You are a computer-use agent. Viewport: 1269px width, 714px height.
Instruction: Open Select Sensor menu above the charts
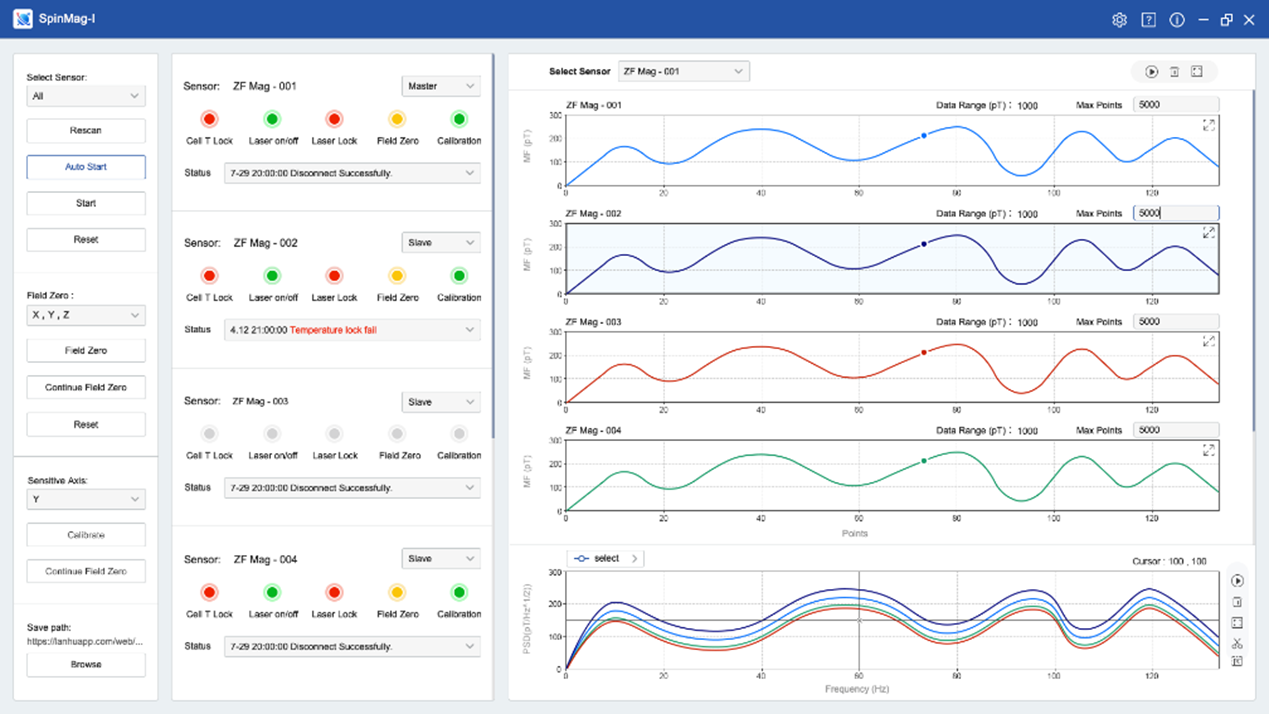(683, 71)
